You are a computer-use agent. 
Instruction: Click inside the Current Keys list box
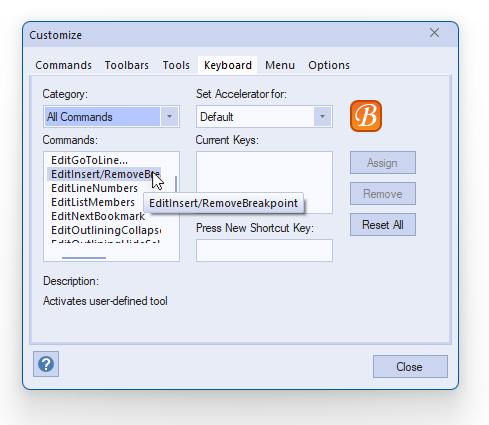[264, 182]
